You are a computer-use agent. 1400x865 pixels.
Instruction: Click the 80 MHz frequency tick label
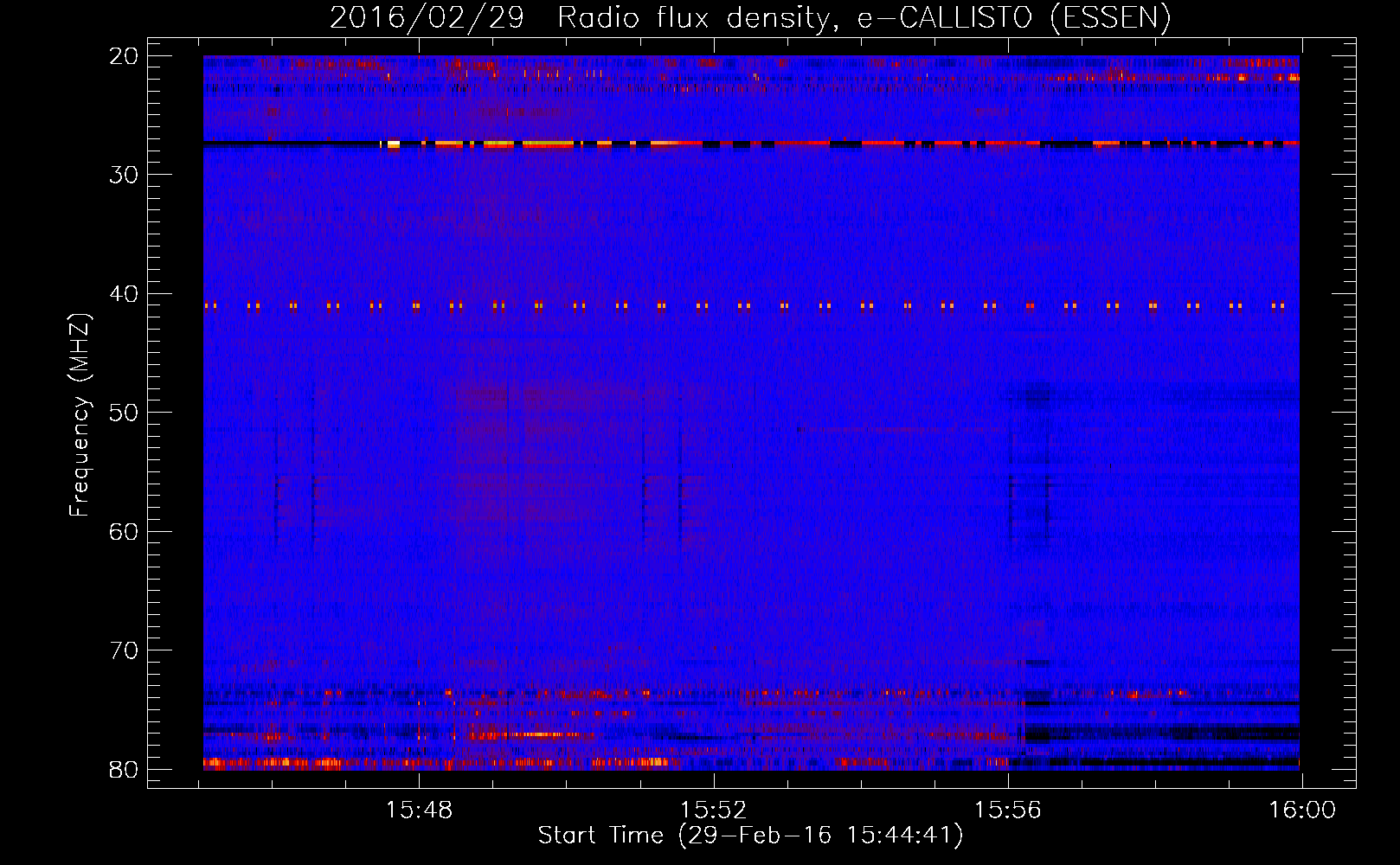coord(125,770)
